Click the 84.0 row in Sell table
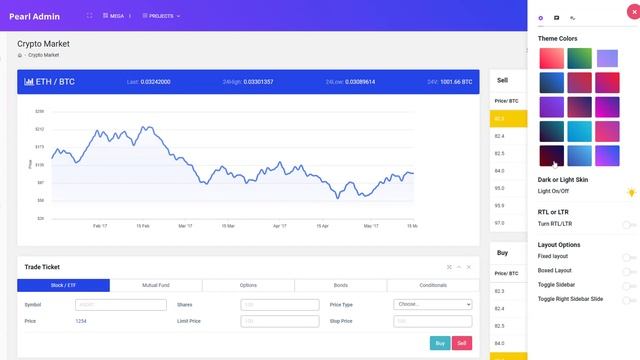 [x=509, y=171]
